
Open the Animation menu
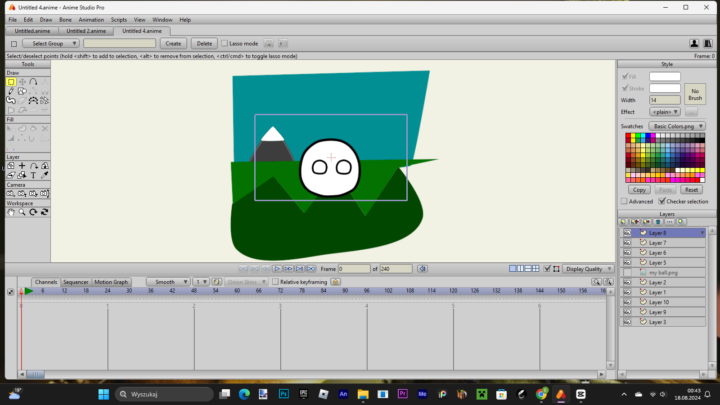coord(91,19)
